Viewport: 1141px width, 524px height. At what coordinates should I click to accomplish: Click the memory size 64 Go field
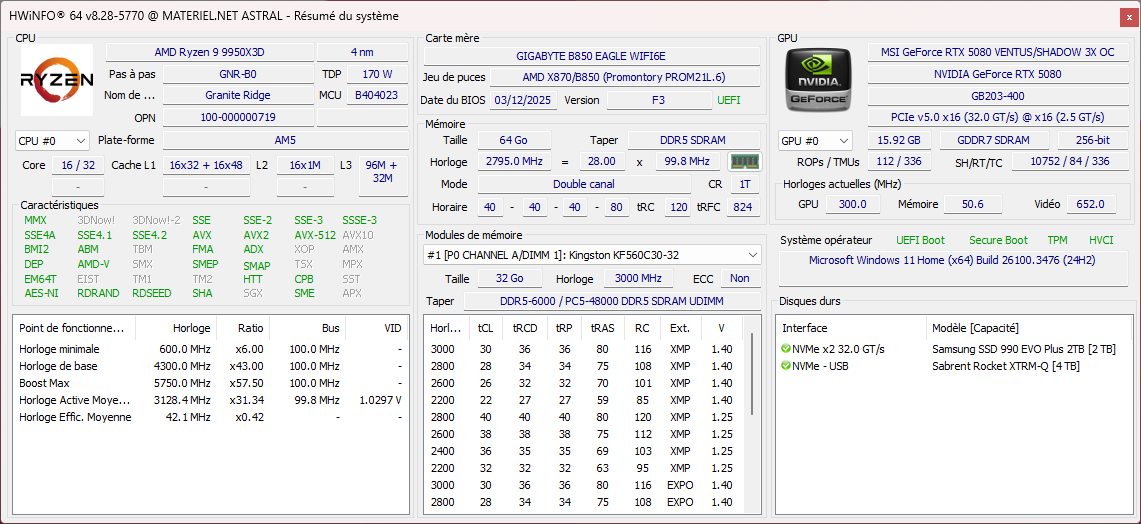point(514,140)
